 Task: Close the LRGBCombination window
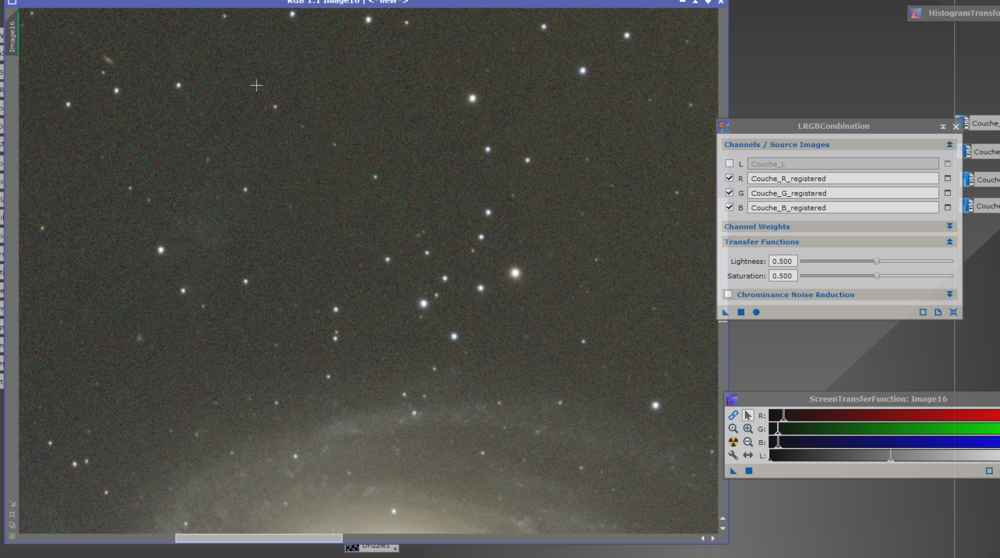[955, 126]
